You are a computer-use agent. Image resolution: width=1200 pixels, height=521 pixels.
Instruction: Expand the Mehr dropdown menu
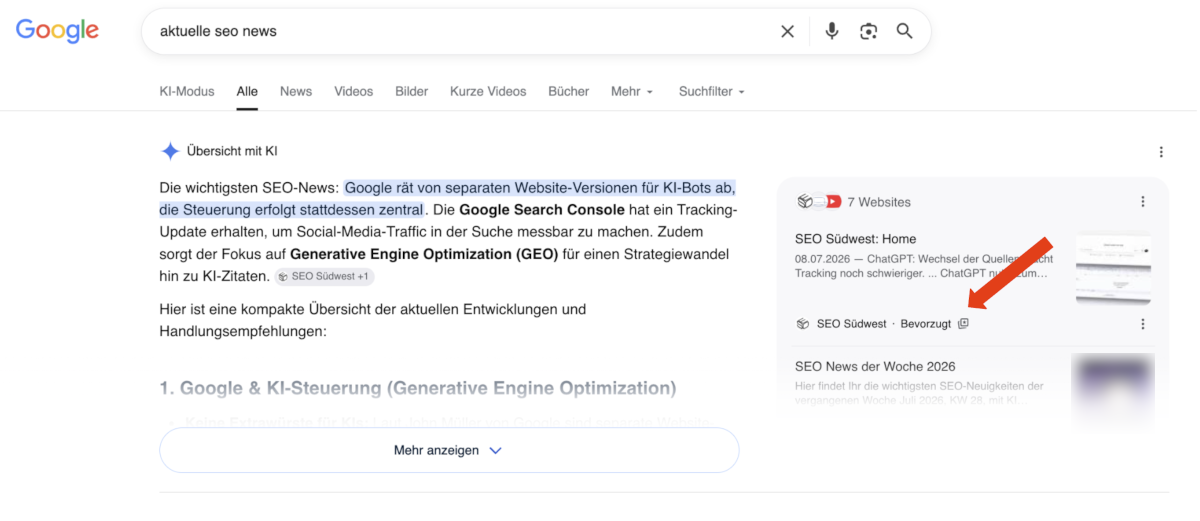(x=632, y=91)
